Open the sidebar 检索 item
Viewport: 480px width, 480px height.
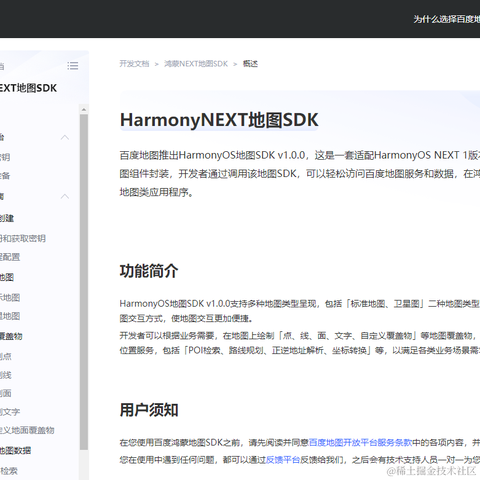click(9, 471)
